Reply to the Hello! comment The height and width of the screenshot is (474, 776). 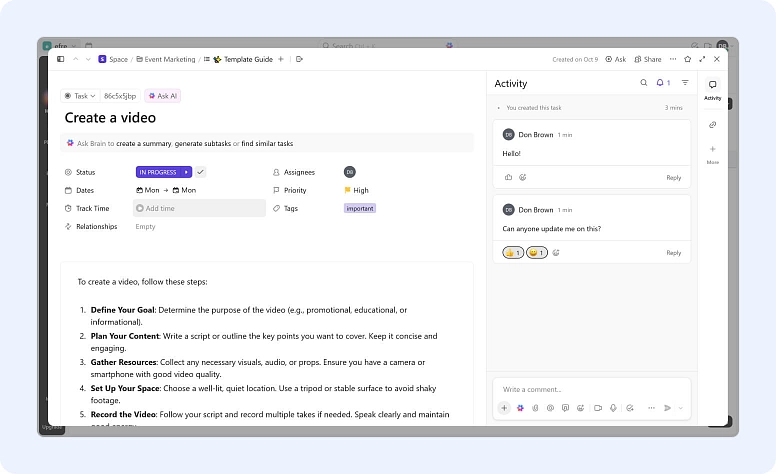coord(673,177)
